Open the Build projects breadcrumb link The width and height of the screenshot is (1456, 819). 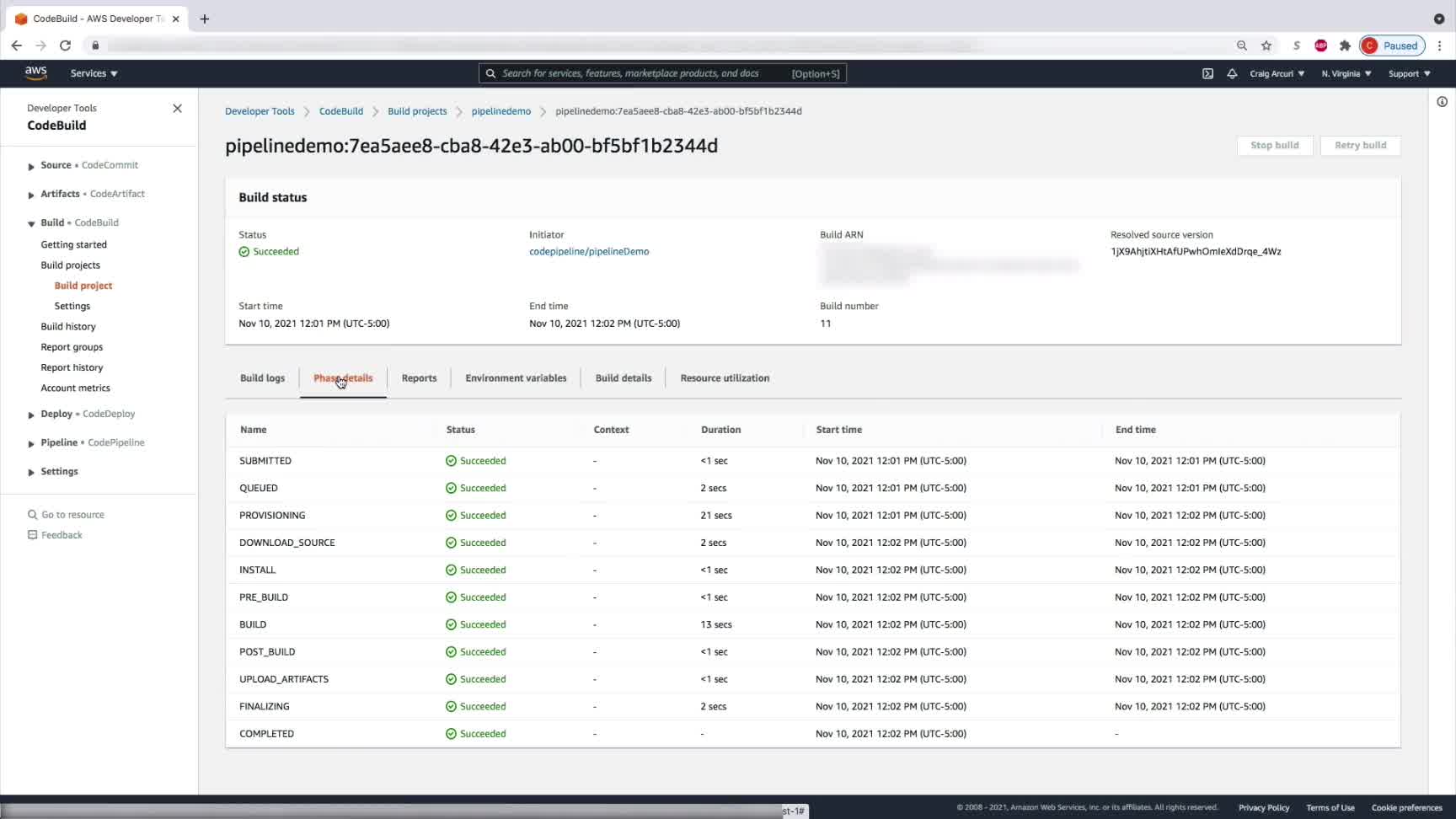tap(417, 111)
